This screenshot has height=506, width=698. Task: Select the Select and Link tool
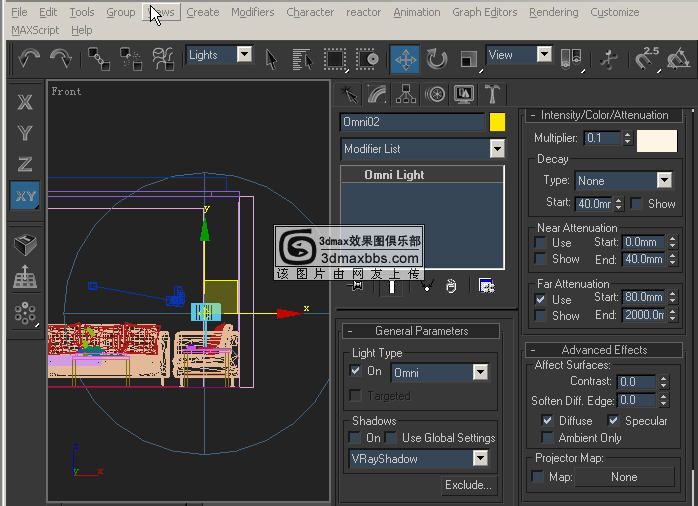(x=99, y=59)
